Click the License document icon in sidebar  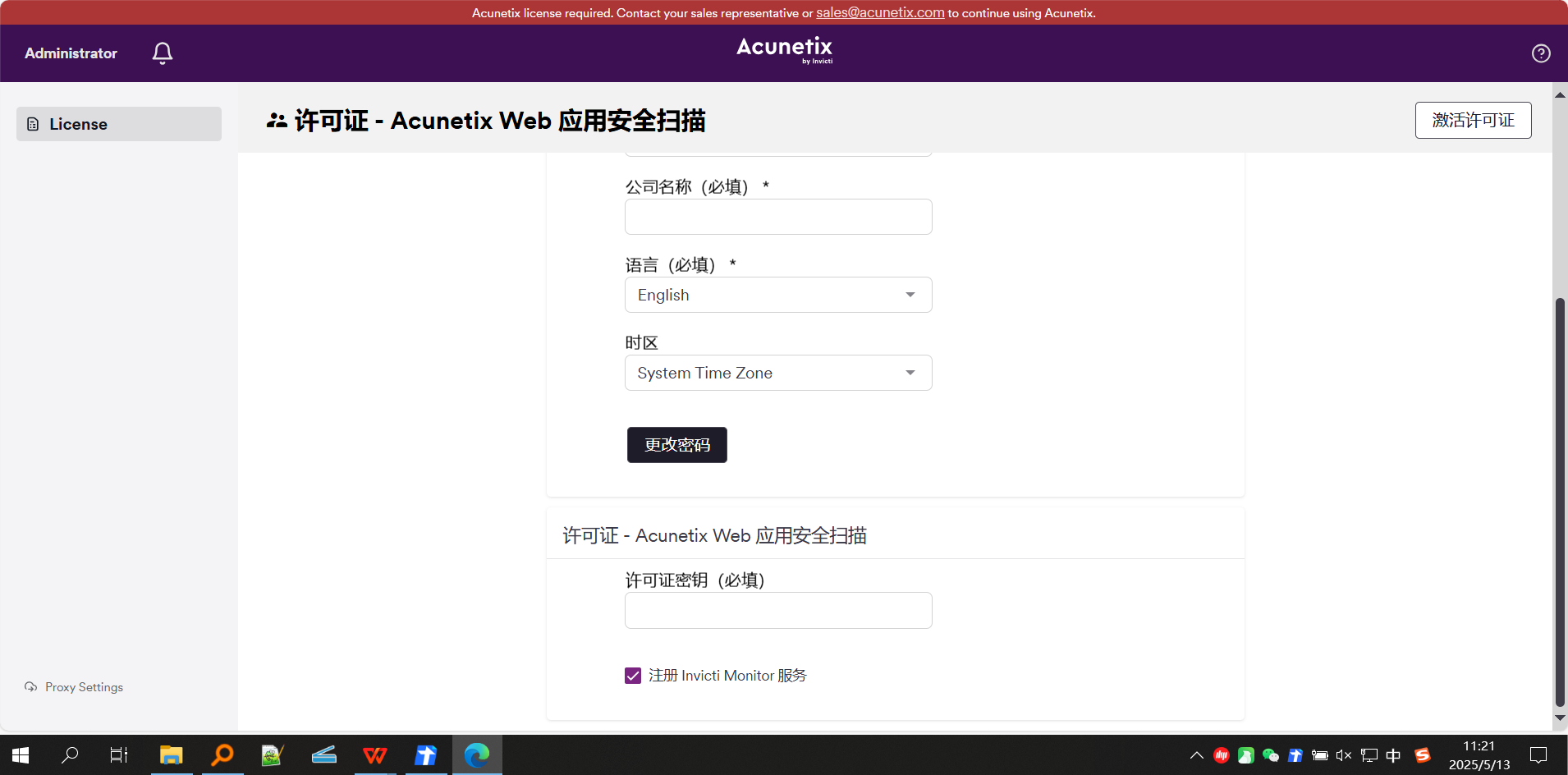tap(33, 124)
